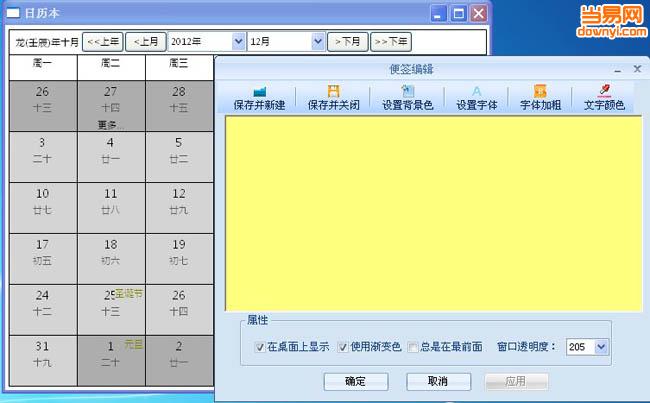Screen dimensions: 650x403
Task: Go to previous year with <<上年
Action: [103, 42]
